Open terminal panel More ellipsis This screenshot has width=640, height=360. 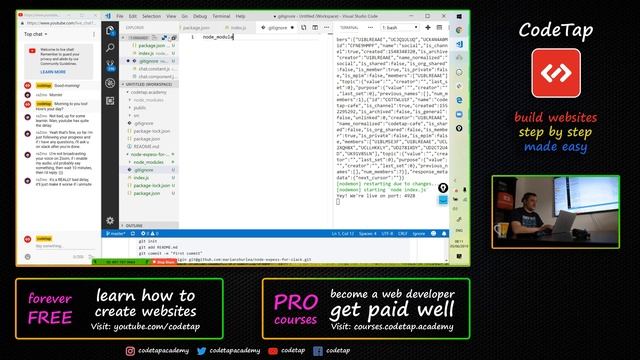click(370, 27)
